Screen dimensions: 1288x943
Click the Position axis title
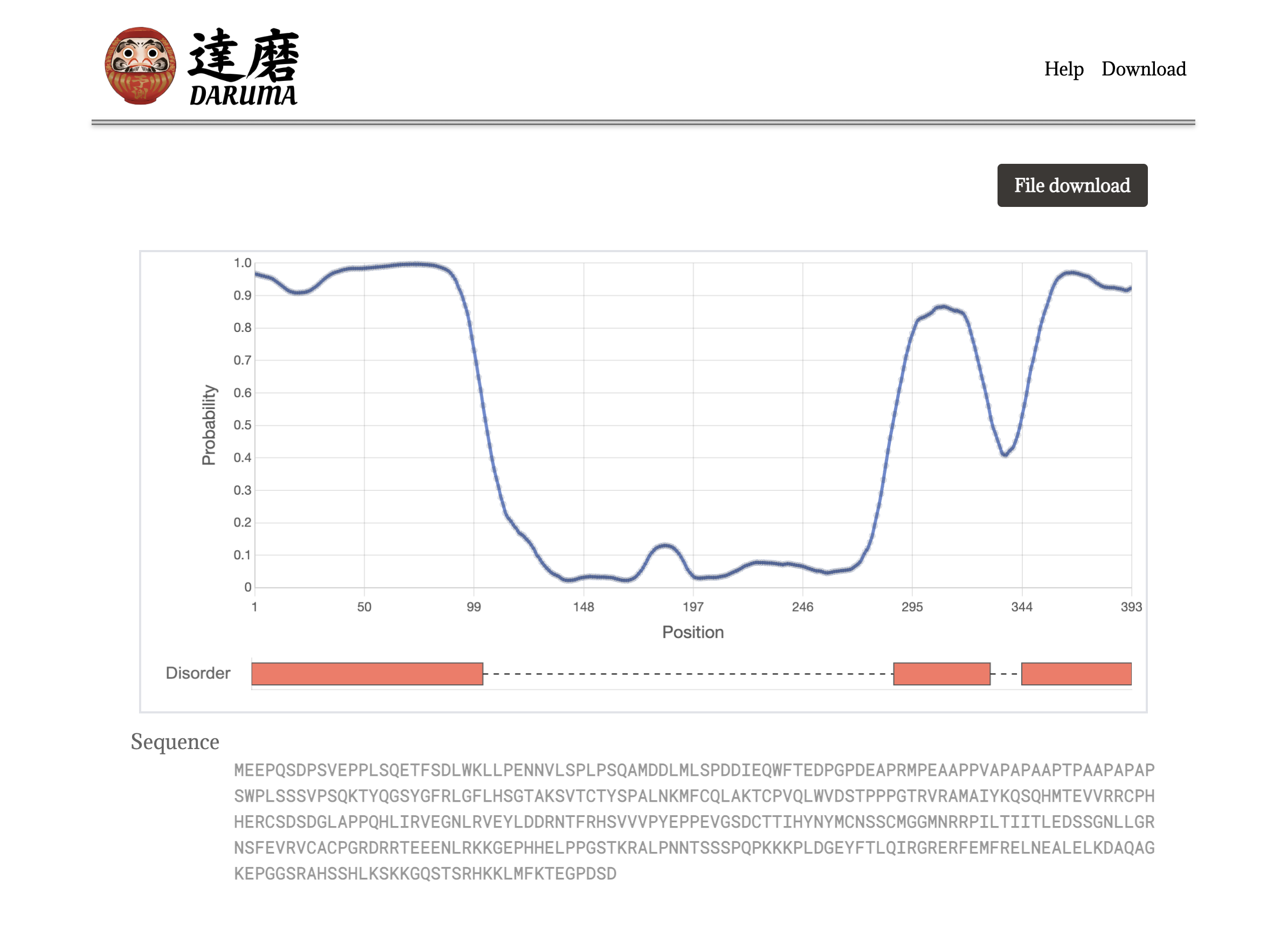[x=693, y=632]
